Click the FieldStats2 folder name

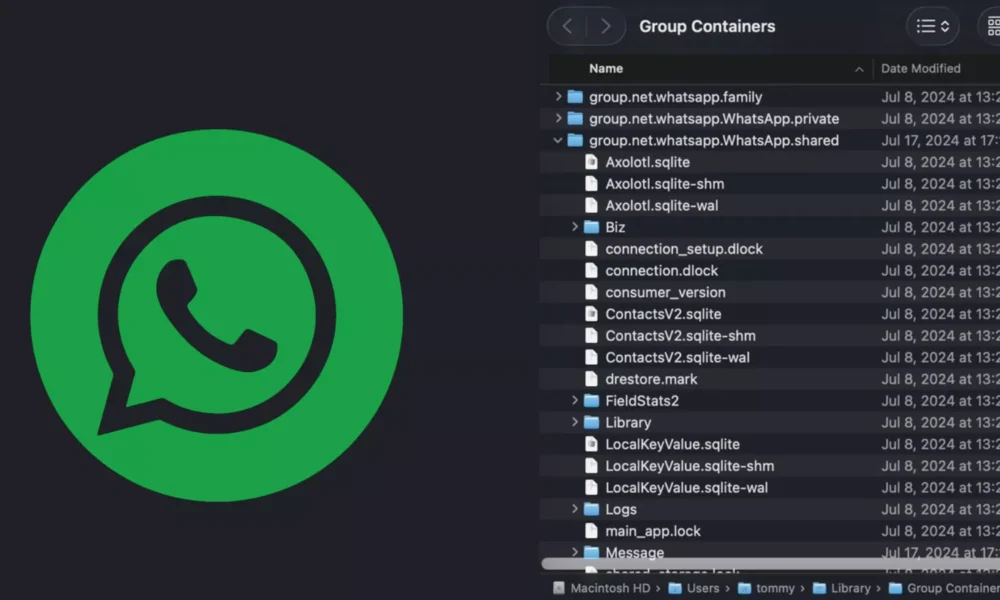tap(642, 400)
